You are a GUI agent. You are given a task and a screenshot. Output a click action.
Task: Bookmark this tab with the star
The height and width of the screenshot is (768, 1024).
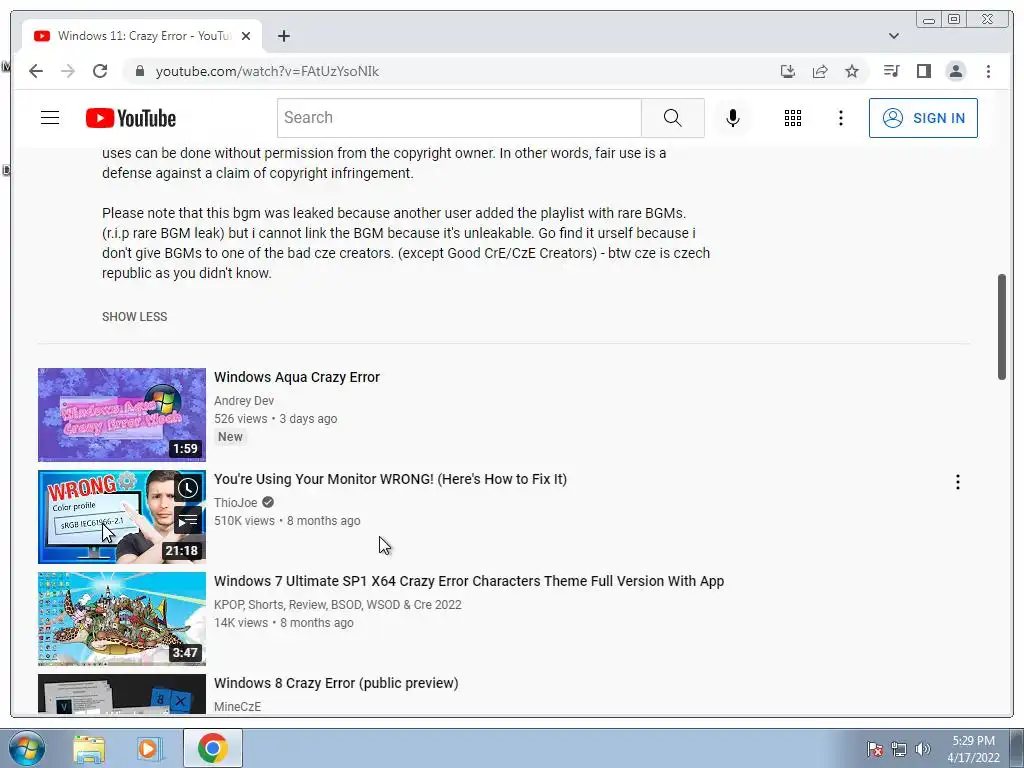coord(852,71)
